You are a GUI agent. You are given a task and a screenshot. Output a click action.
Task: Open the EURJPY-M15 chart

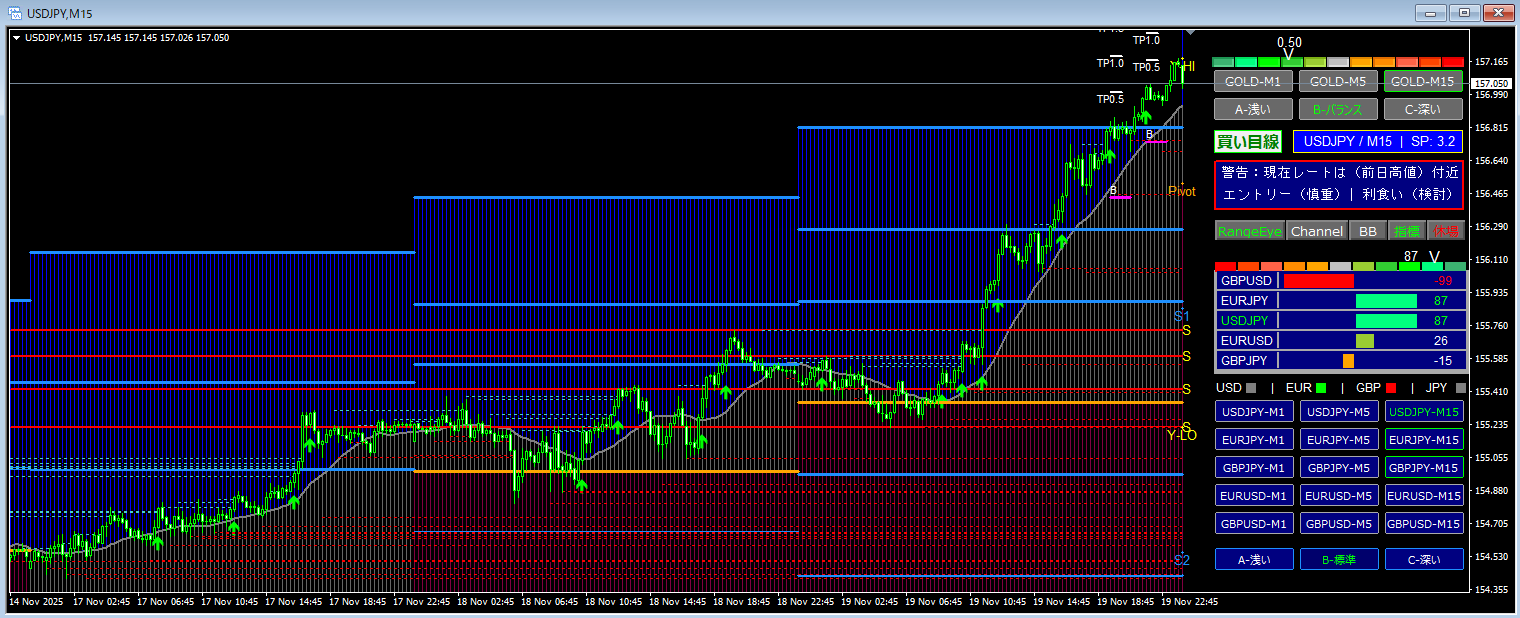point(1424,439)
